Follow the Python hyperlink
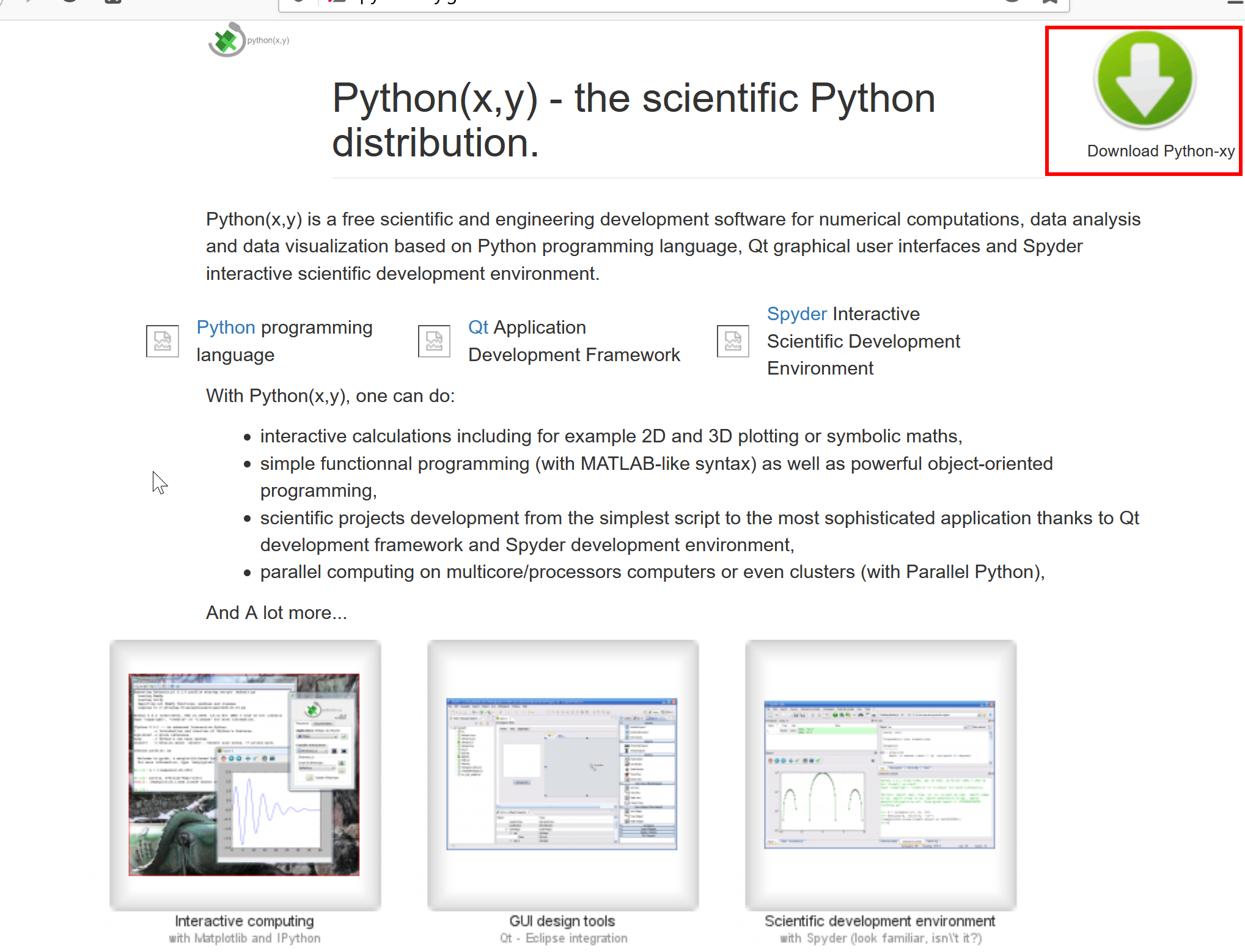Screen dimensions: 1245x952 coord(226,328)
